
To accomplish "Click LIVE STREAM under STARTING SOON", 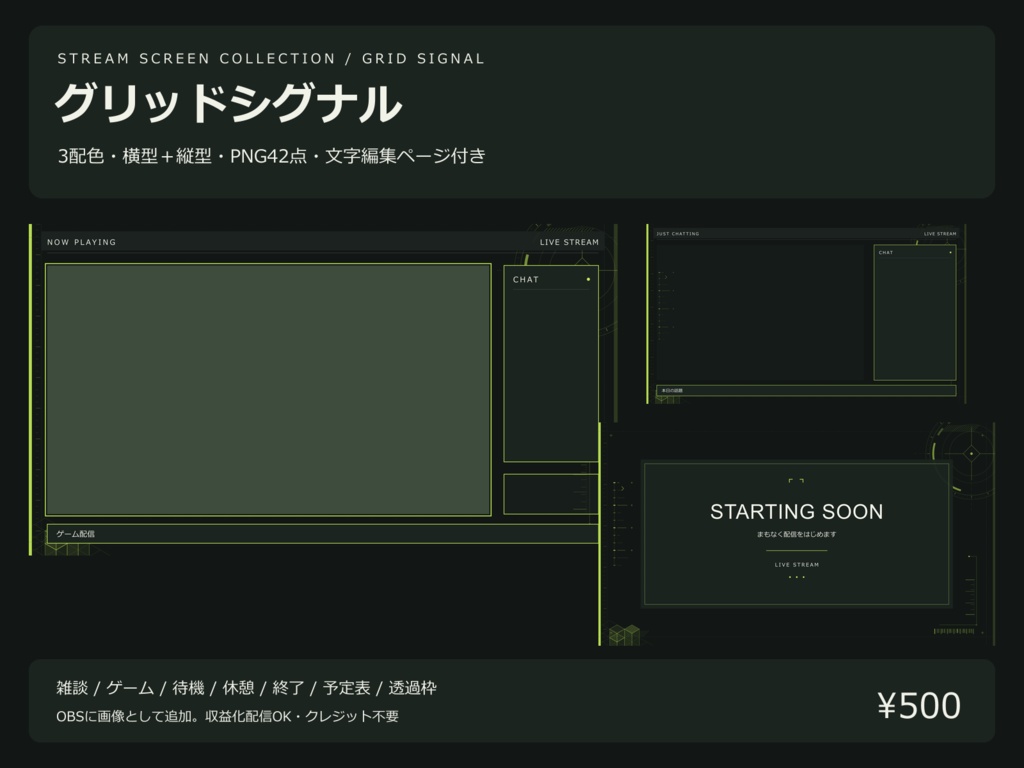I will coord(797,565).
